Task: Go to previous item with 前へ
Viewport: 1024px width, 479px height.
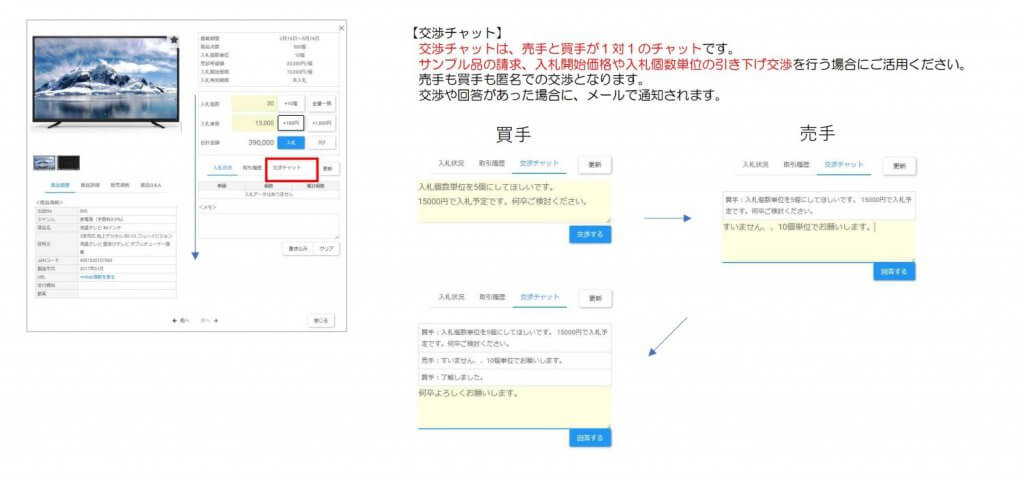Action: (x=180, y=320)
